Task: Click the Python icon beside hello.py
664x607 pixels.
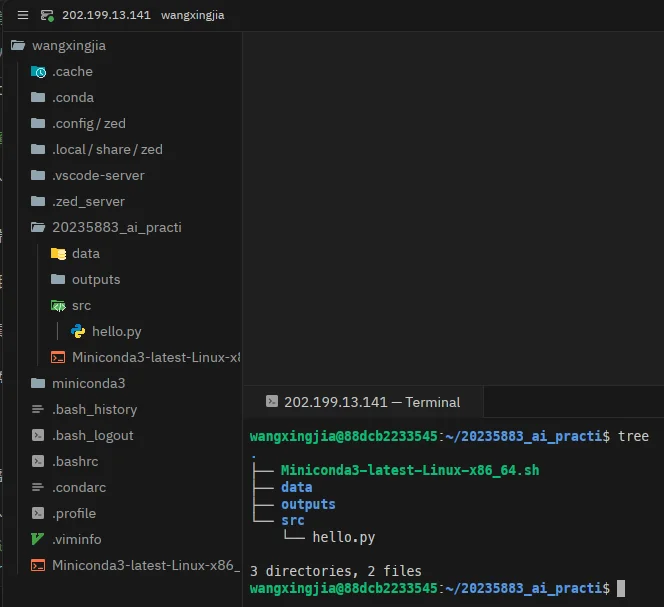Action: [x=78, y=331]
